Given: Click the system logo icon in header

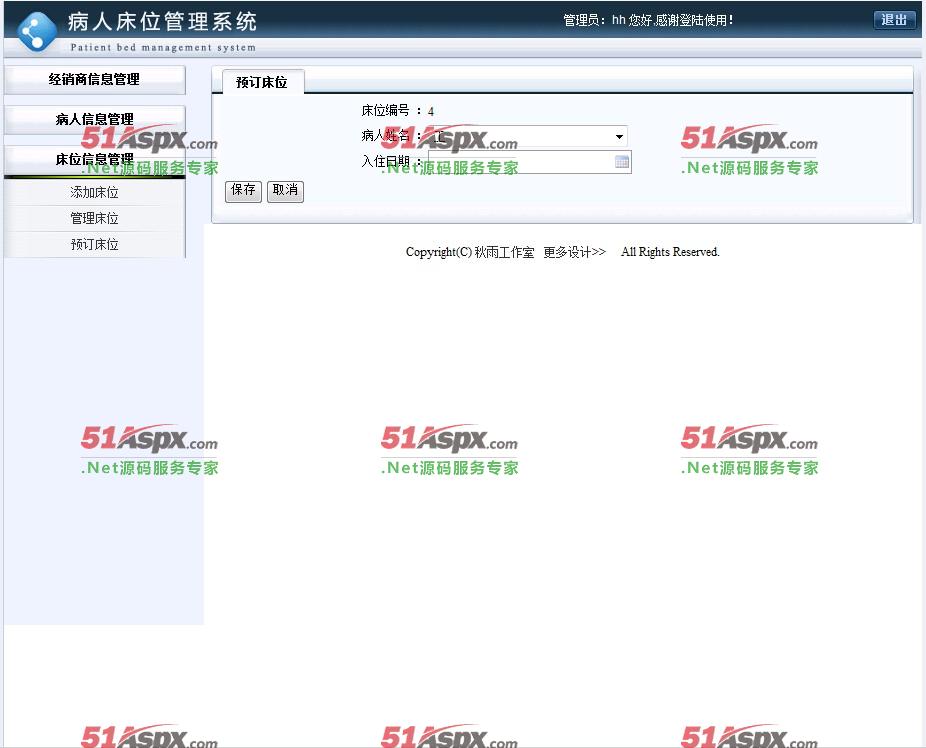Looking at the screenshot, I should 37,31.
